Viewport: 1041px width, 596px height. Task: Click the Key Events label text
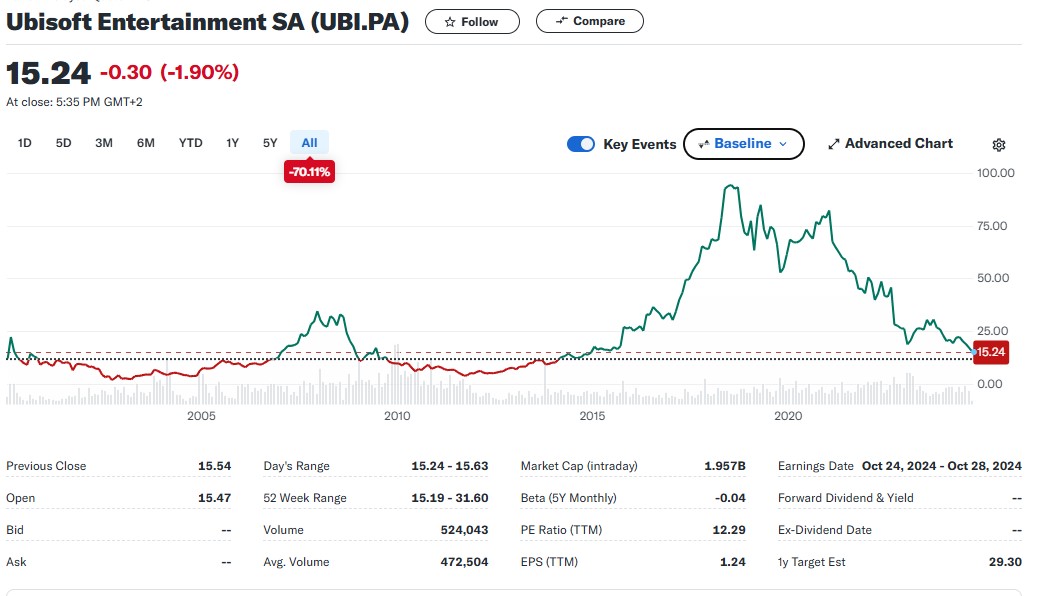pyautogui.click(x=640, y=144)
